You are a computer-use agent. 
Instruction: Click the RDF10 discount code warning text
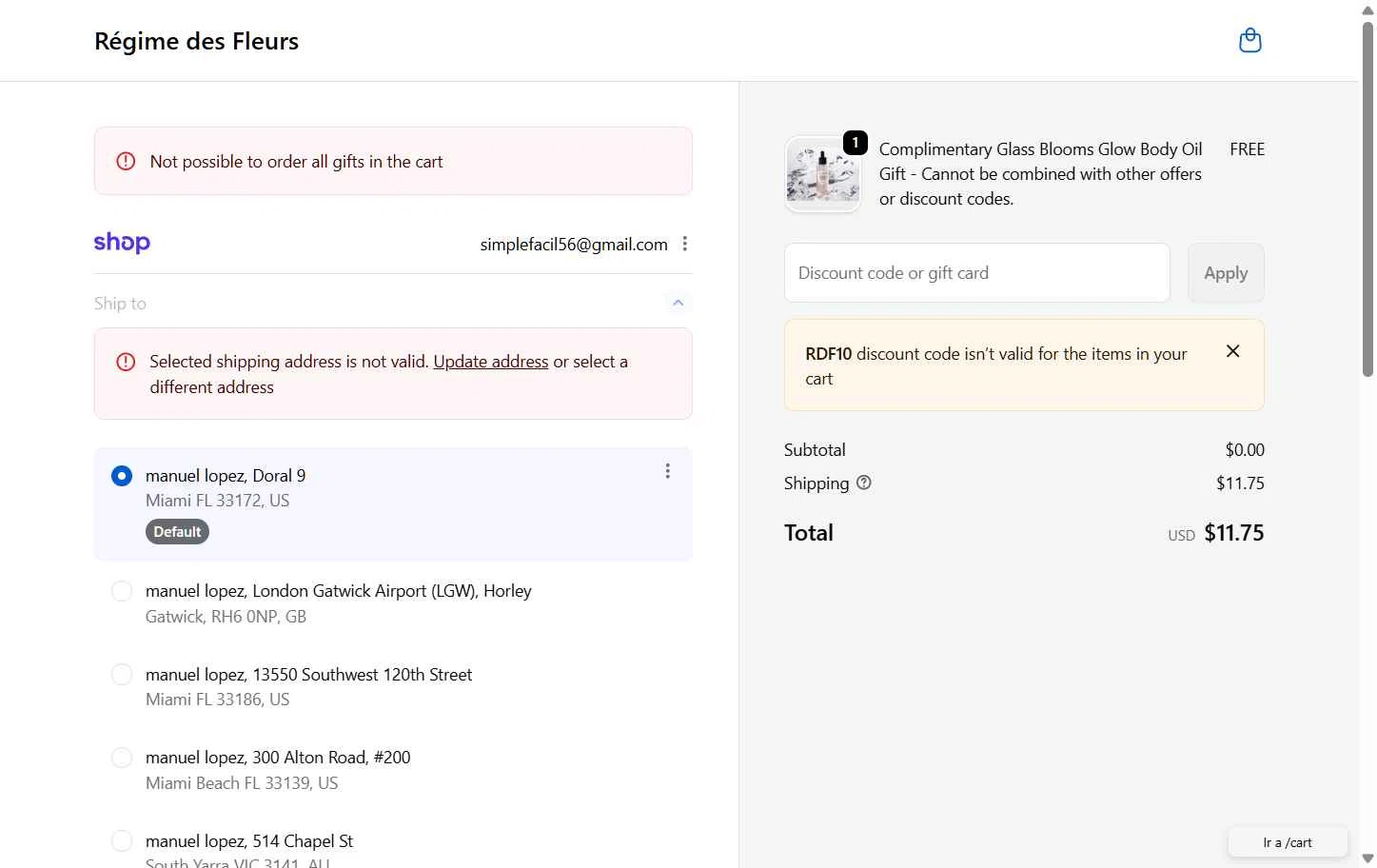(995, 366)
